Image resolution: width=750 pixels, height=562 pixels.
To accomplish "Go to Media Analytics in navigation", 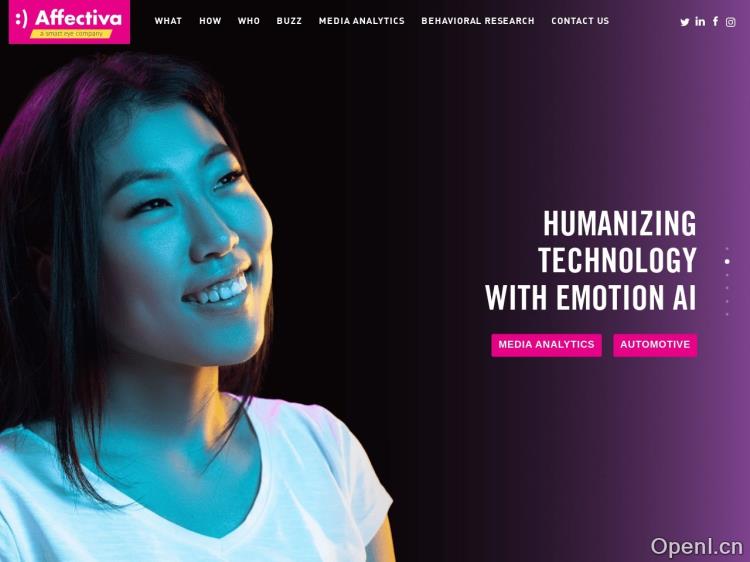I will point(362,21).
